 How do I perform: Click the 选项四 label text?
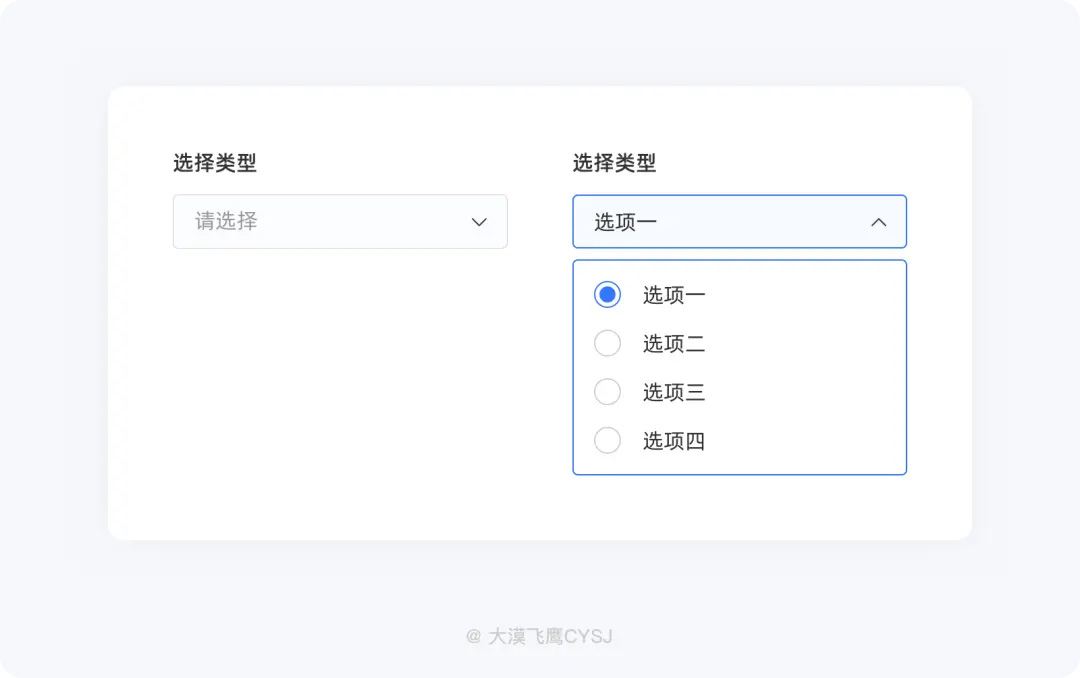pos(674,441)
